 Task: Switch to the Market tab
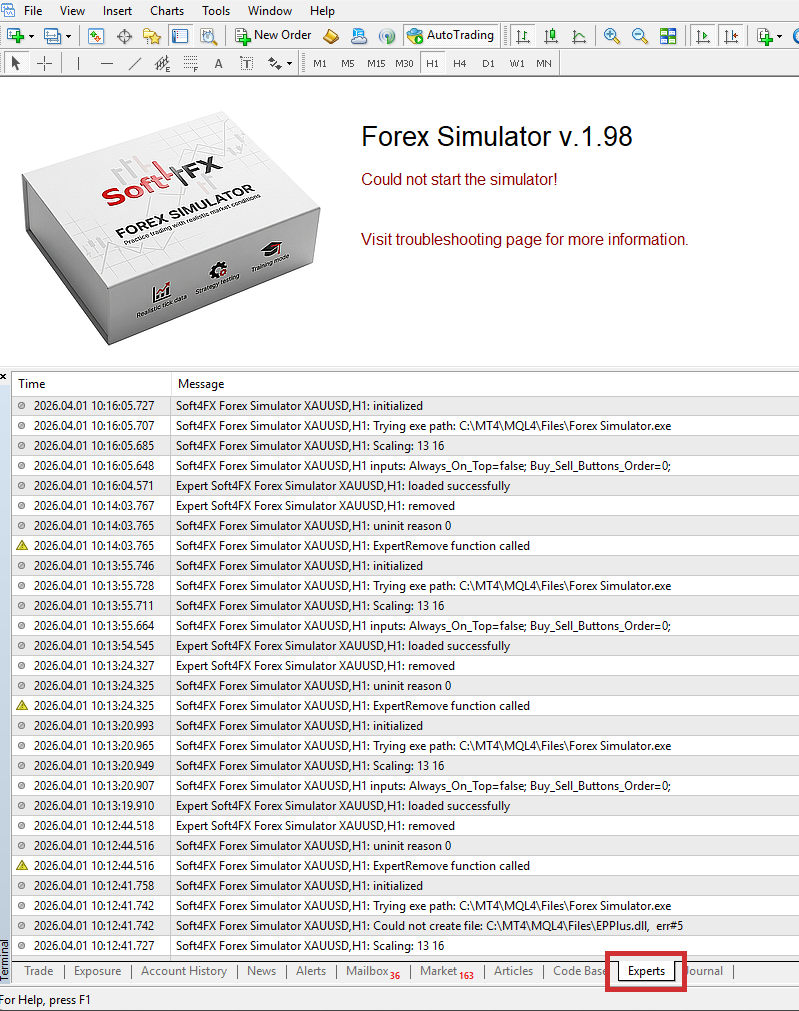click(x=446, y=972)
